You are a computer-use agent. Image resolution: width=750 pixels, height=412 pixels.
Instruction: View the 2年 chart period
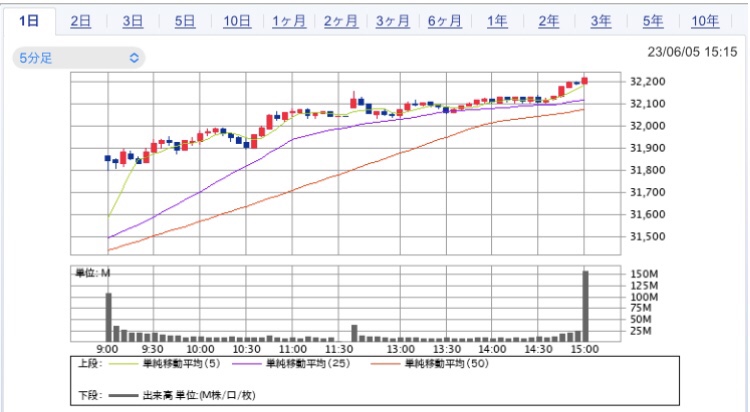[549, 21]
